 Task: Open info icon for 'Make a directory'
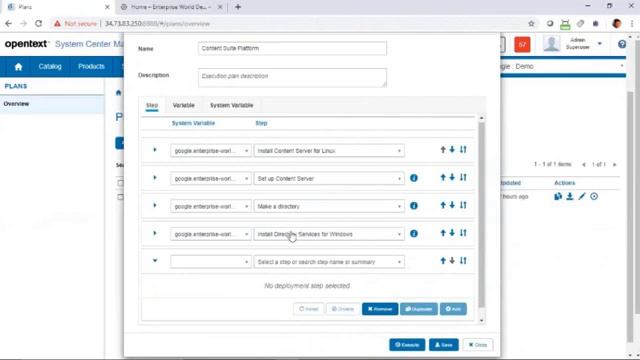point(413,206)
